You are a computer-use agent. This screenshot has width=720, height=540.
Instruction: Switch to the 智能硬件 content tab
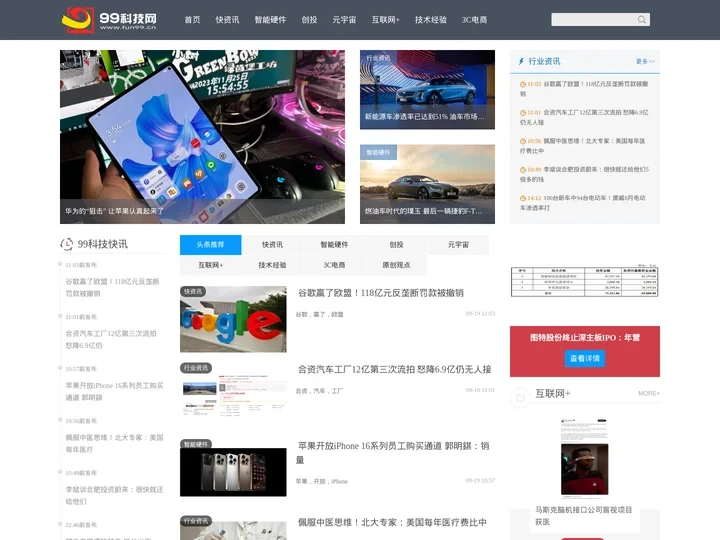pos(334,245)
